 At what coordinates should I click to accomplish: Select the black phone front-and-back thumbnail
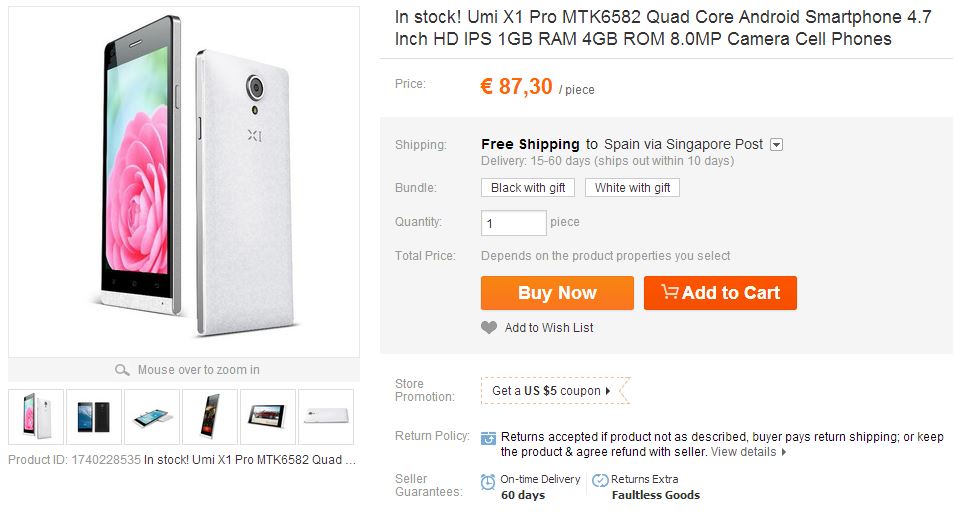(94, 416)
